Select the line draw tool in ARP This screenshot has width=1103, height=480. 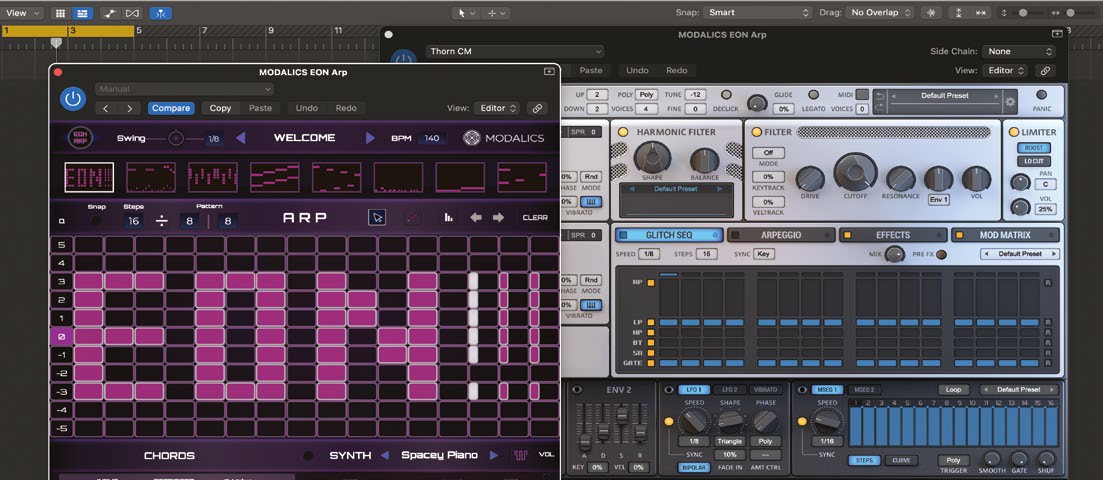click(413, 217)
